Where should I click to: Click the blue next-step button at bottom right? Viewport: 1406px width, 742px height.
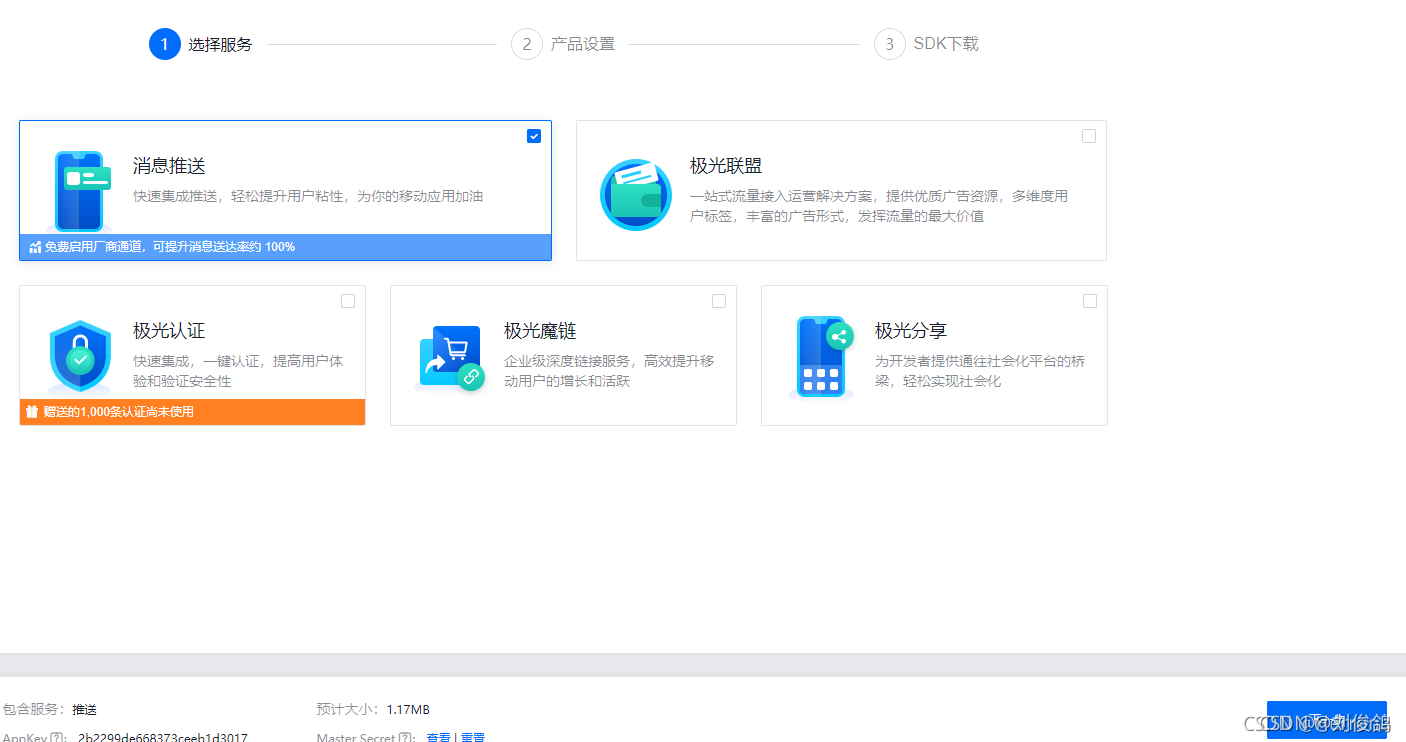click(1326, 721)
